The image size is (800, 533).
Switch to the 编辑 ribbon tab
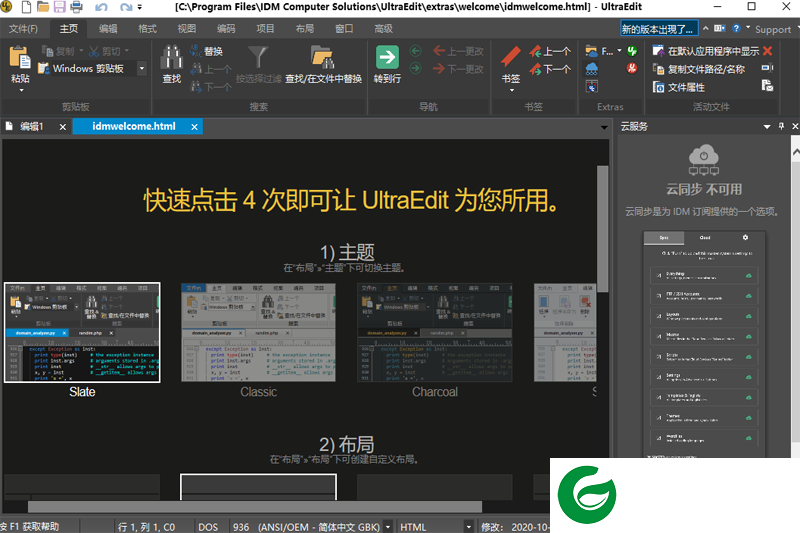(x=108, y=29)
